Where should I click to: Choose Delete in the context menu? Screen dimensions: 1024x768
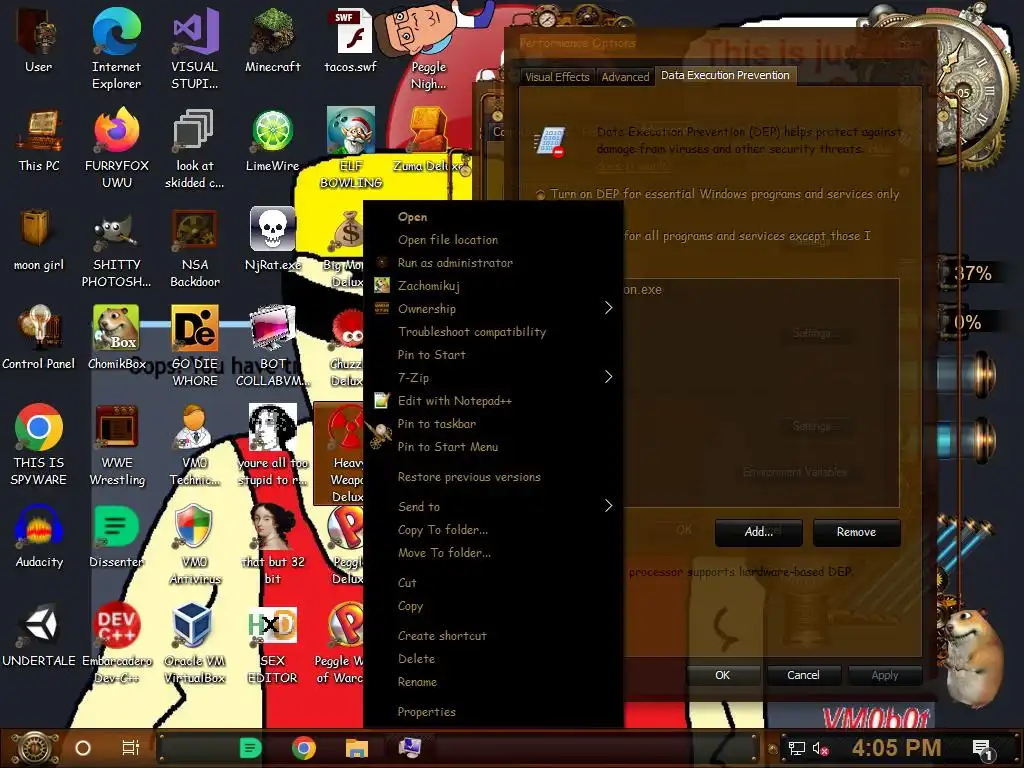point(493,658)
